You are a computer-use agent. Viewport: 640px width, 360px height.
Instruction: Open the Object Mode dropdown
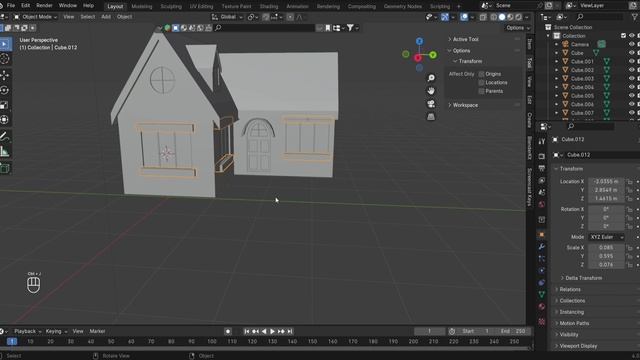click(36, 17)
